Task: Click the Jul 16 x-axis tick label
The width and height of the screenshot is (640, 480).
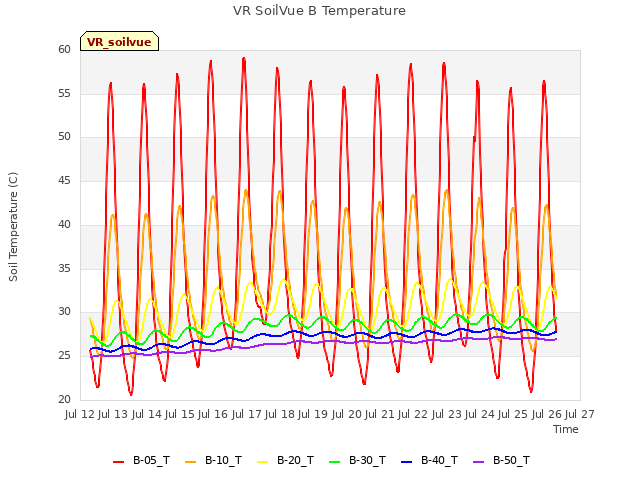Action: [214, 414]
